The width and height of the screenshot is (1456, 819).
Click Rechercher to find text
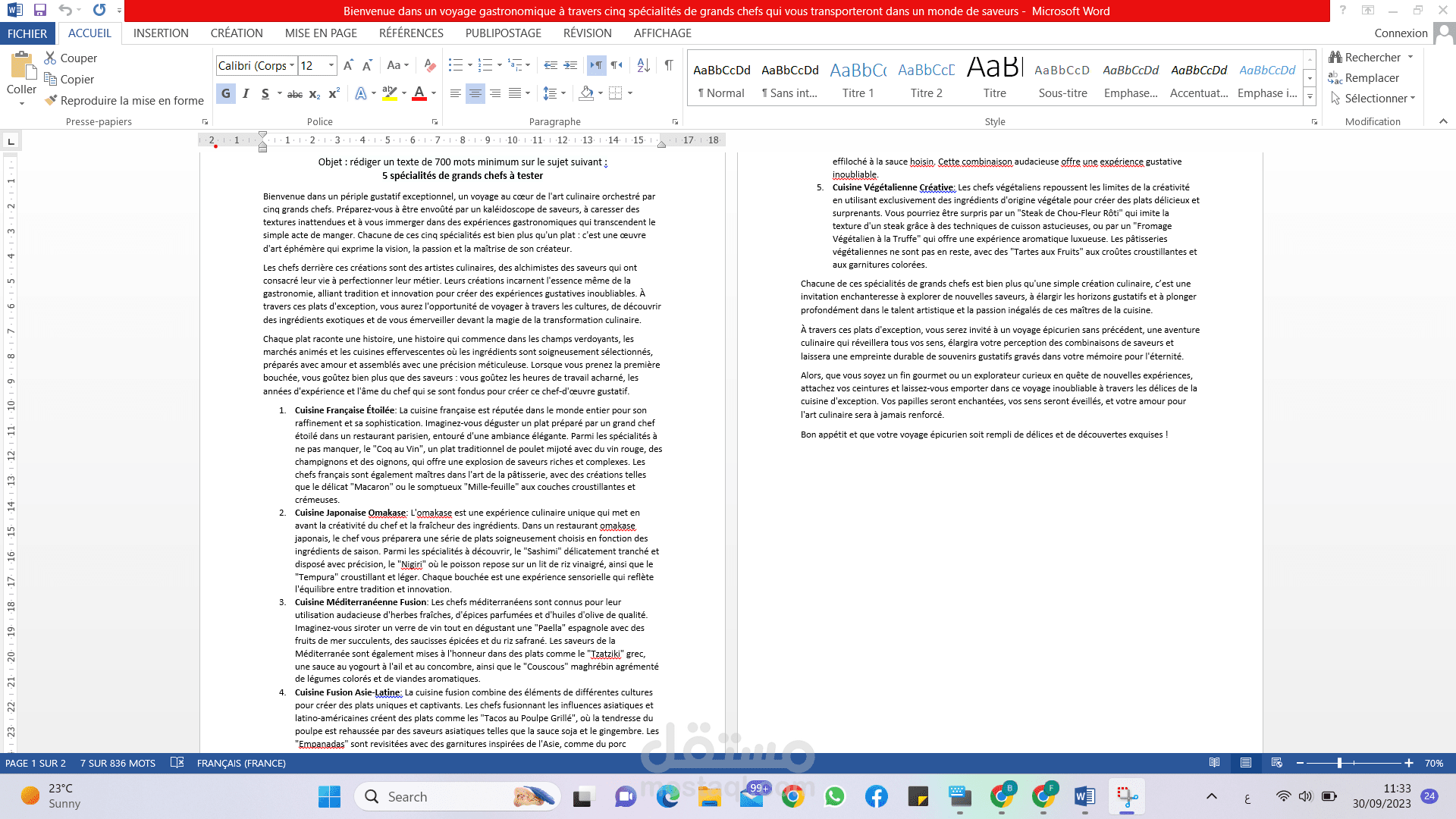pyautogui.click(x=1365, y=58)
